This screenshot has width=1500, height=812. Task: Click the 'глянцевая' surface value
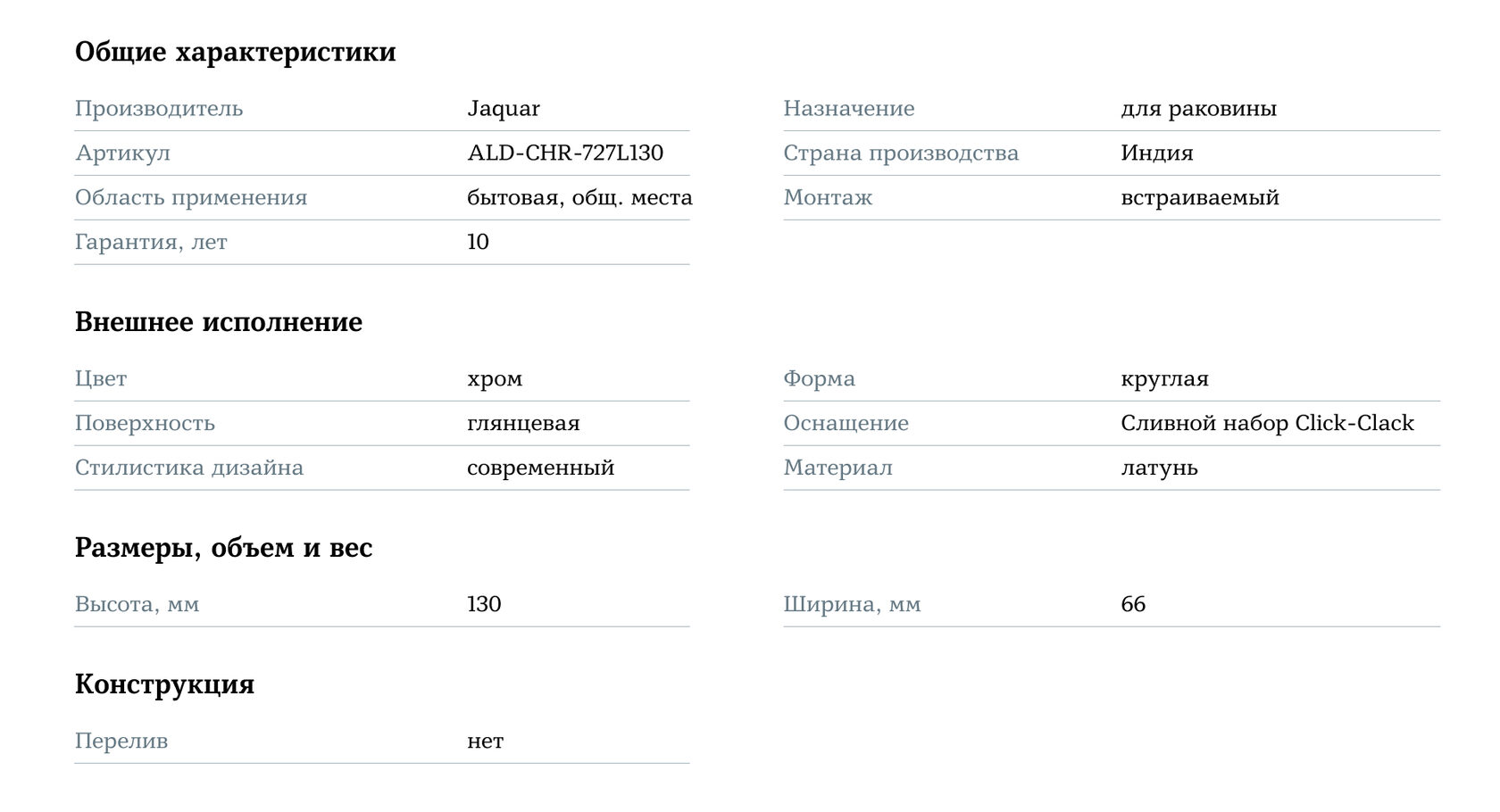click(523, 424)
